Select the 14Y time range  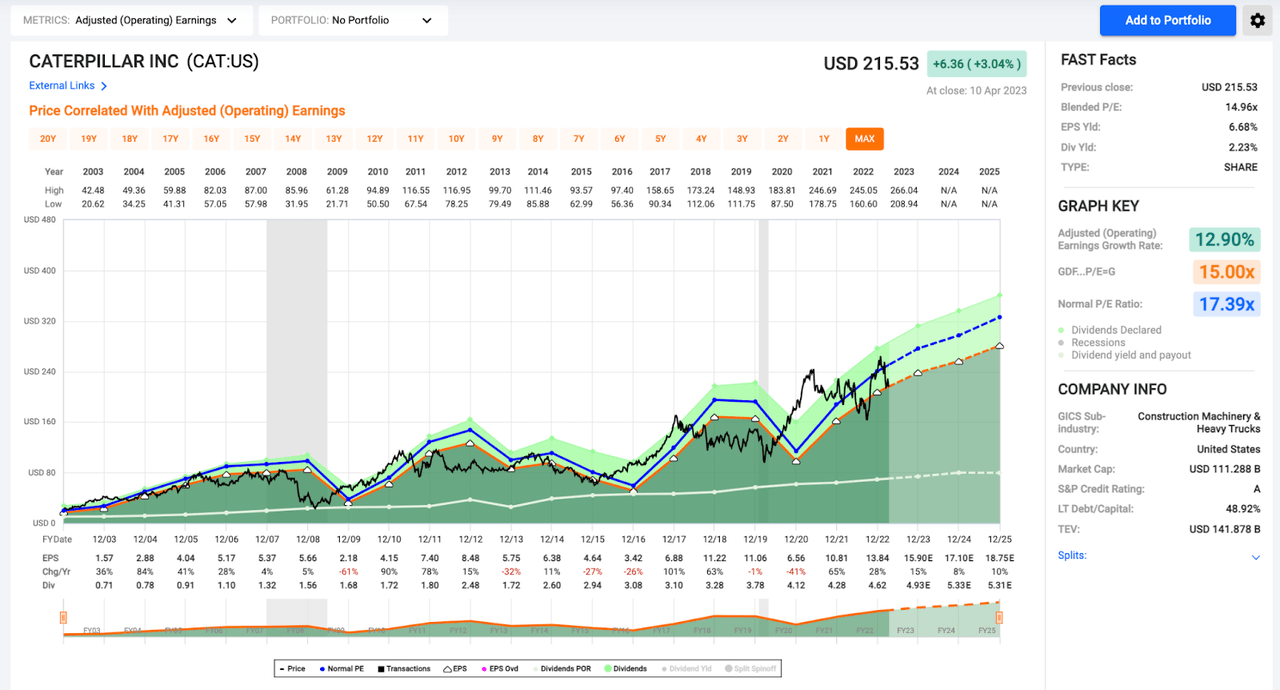click(293, 139)
